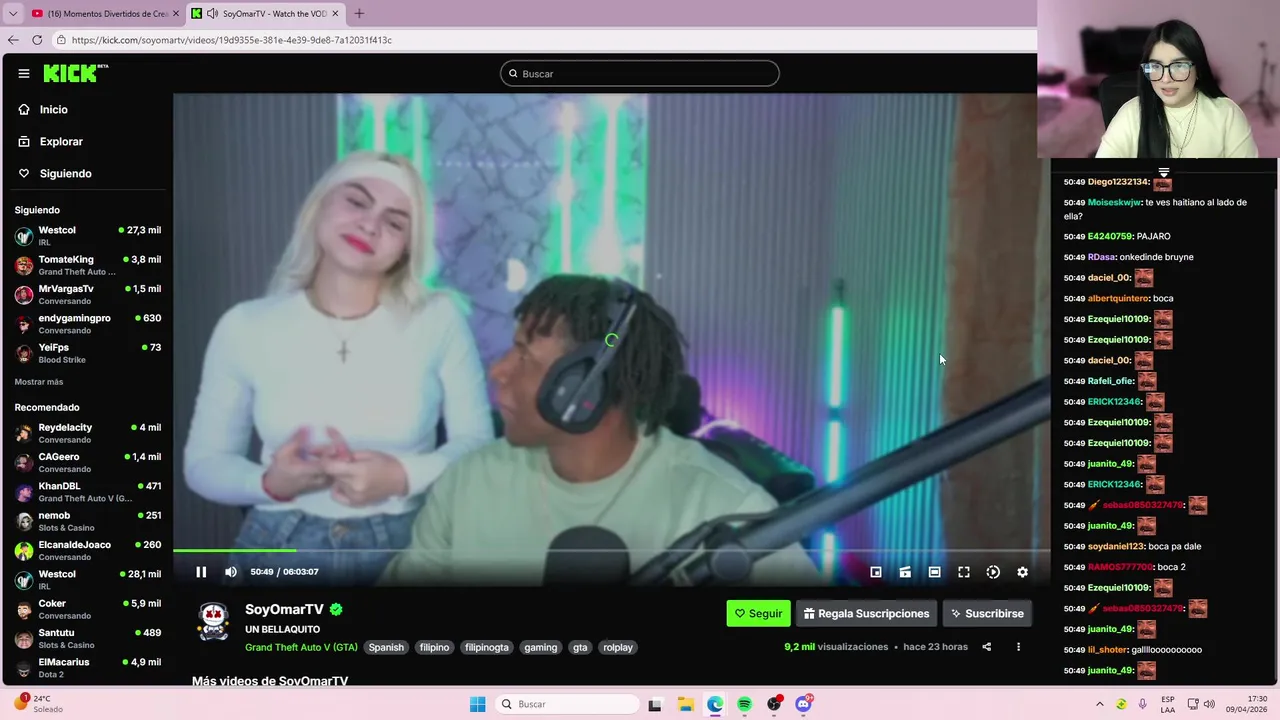Open nemob Slots & Casino channel
The image size is (1280, 720).
[88, 521]
